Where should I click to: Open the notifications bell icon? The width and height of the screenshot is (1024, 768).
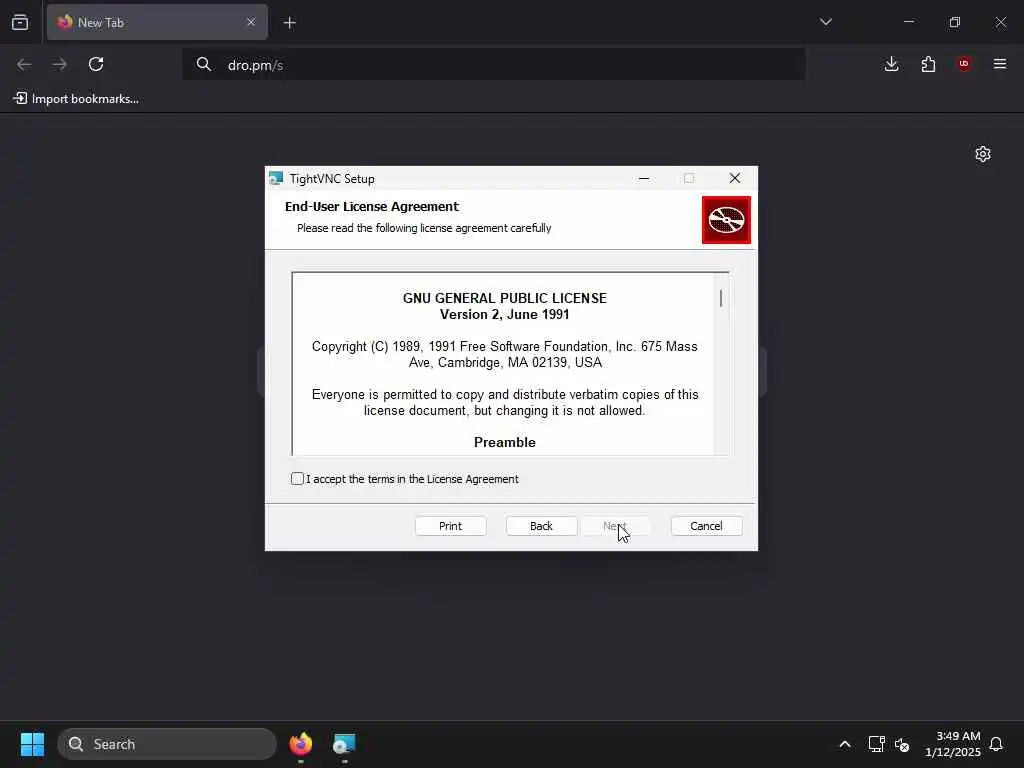click(996, 744)
